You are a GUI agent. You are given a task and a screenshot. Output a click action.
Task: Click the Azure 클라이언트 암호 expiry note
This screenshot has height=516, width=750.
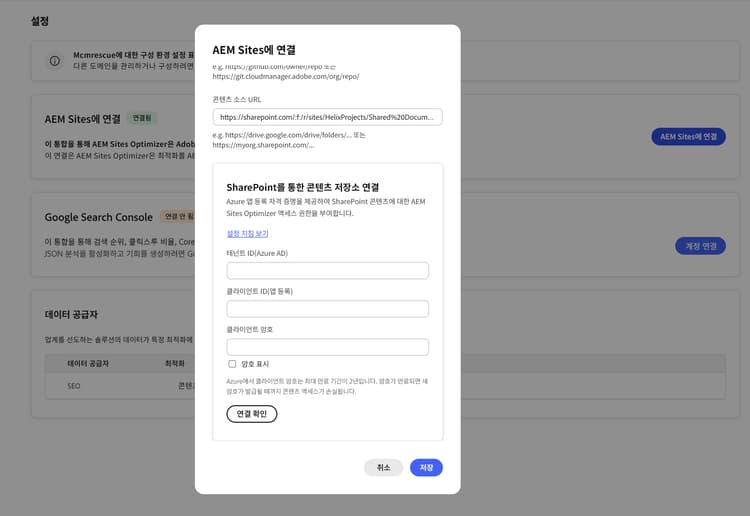(327, 386)
